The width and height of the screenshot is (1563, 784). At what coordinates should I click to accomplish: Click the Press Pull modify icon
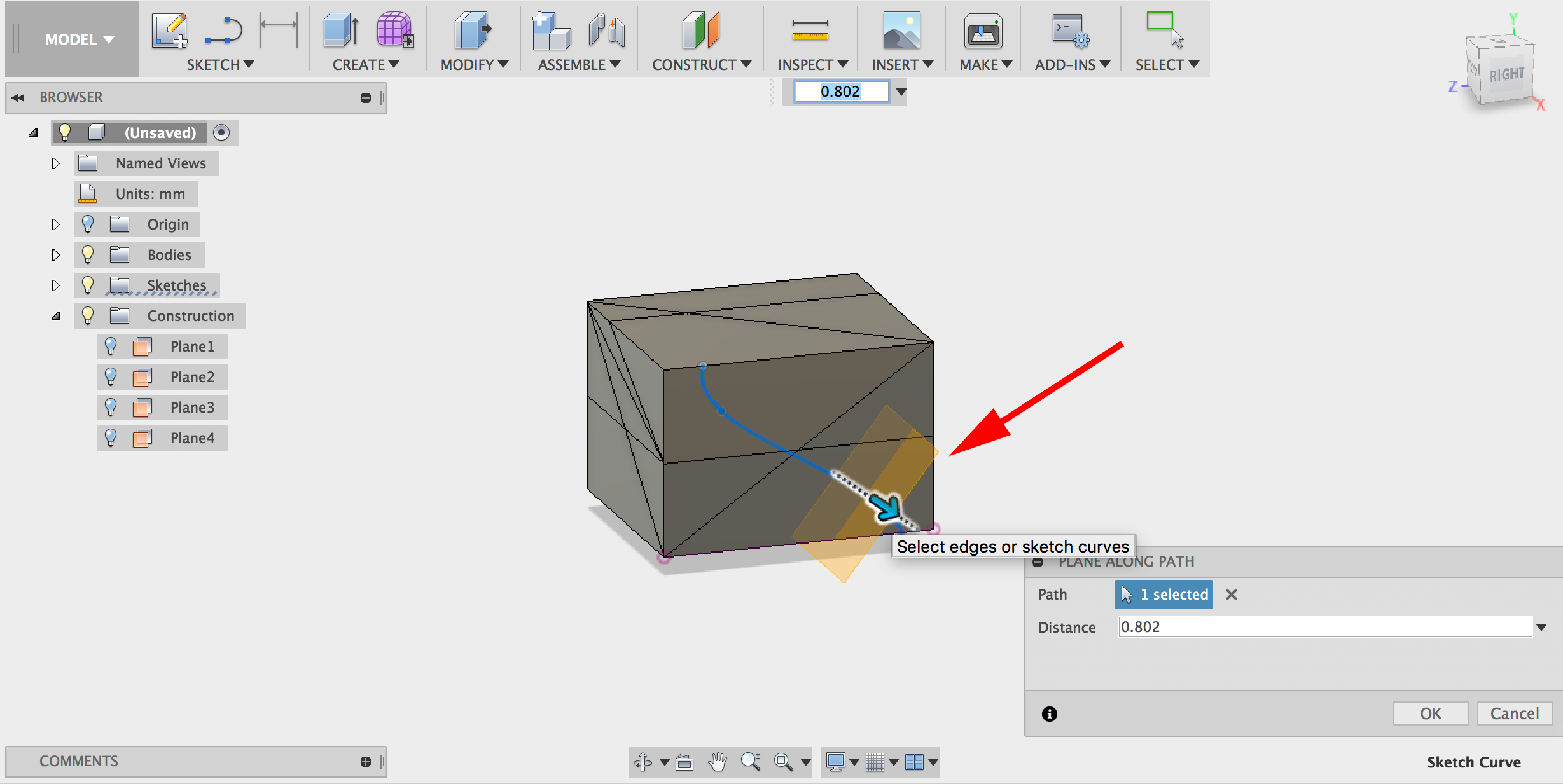point(473,30)
